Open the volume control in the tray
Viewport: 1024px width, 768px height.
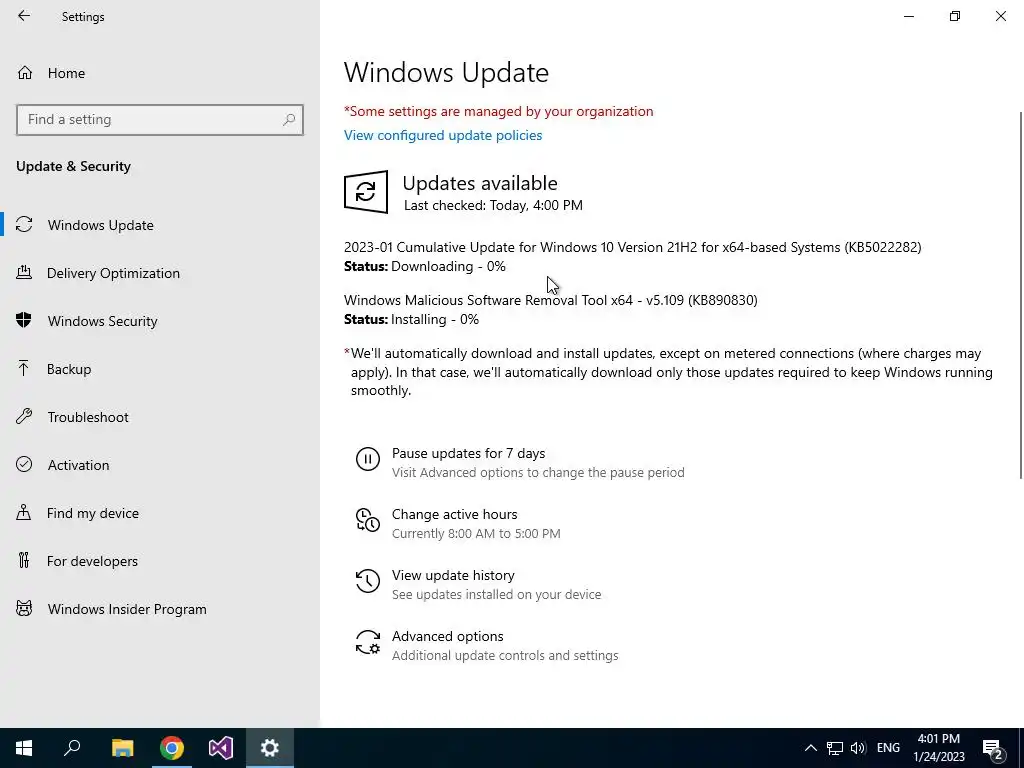(x=858, y=748)
